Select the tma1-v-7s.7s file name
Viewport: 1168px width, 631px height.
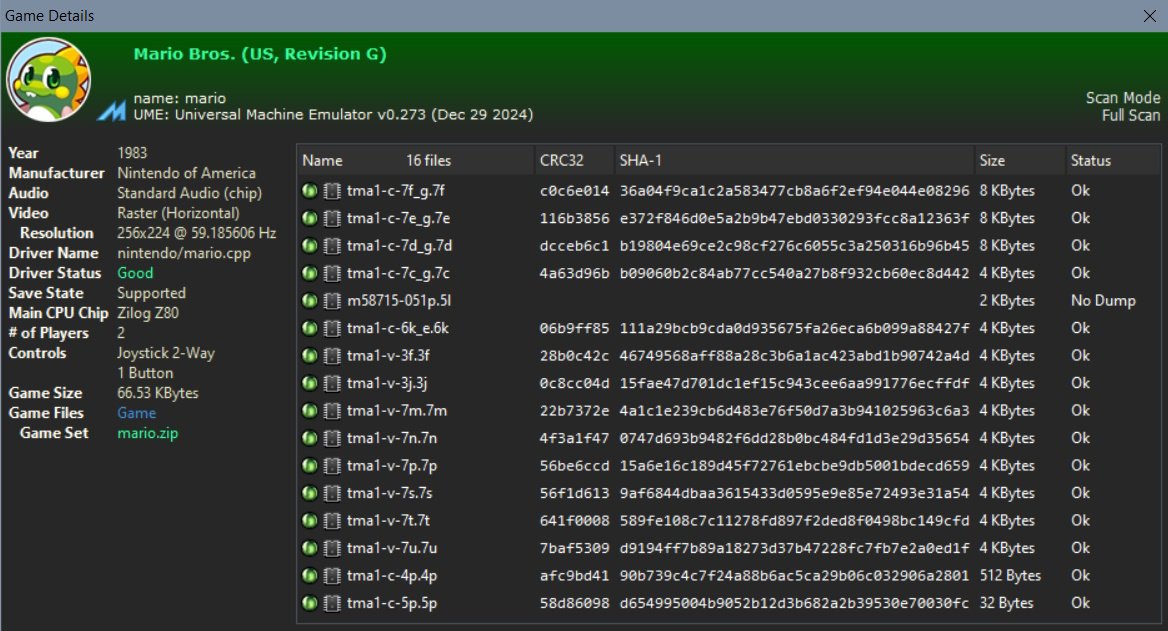click(x=390, y=493)
